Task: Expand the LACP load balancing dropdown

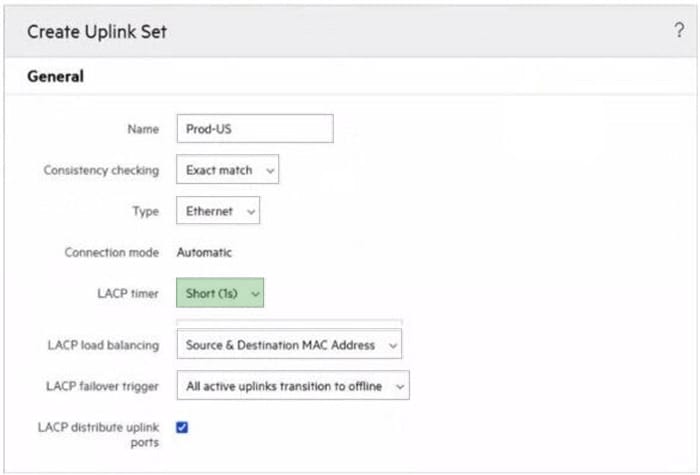Action: click(x=288, y=345)
